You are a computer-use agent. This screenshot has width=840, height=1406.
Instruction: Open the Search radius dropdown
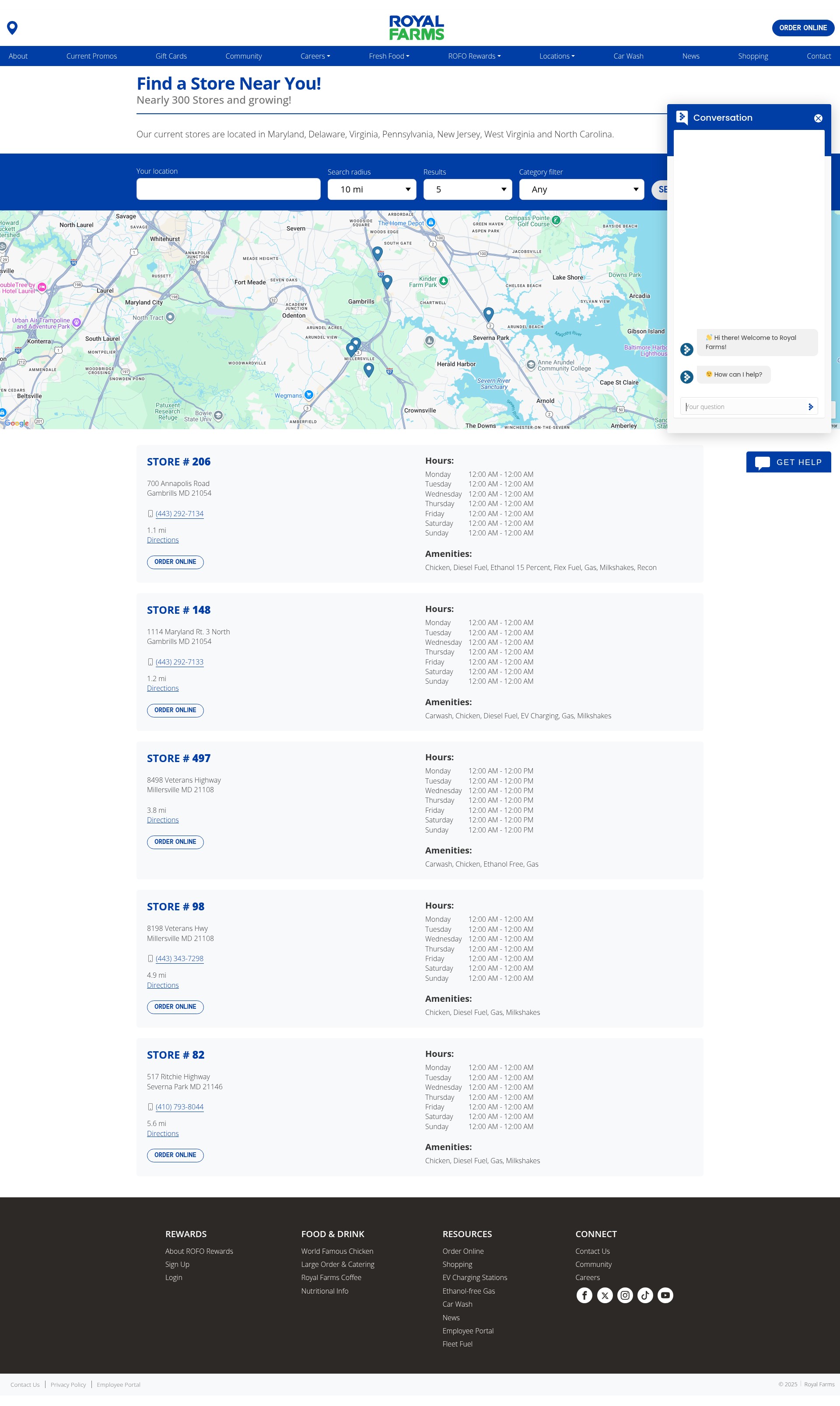pyautogui.click(x=372, y=189)
